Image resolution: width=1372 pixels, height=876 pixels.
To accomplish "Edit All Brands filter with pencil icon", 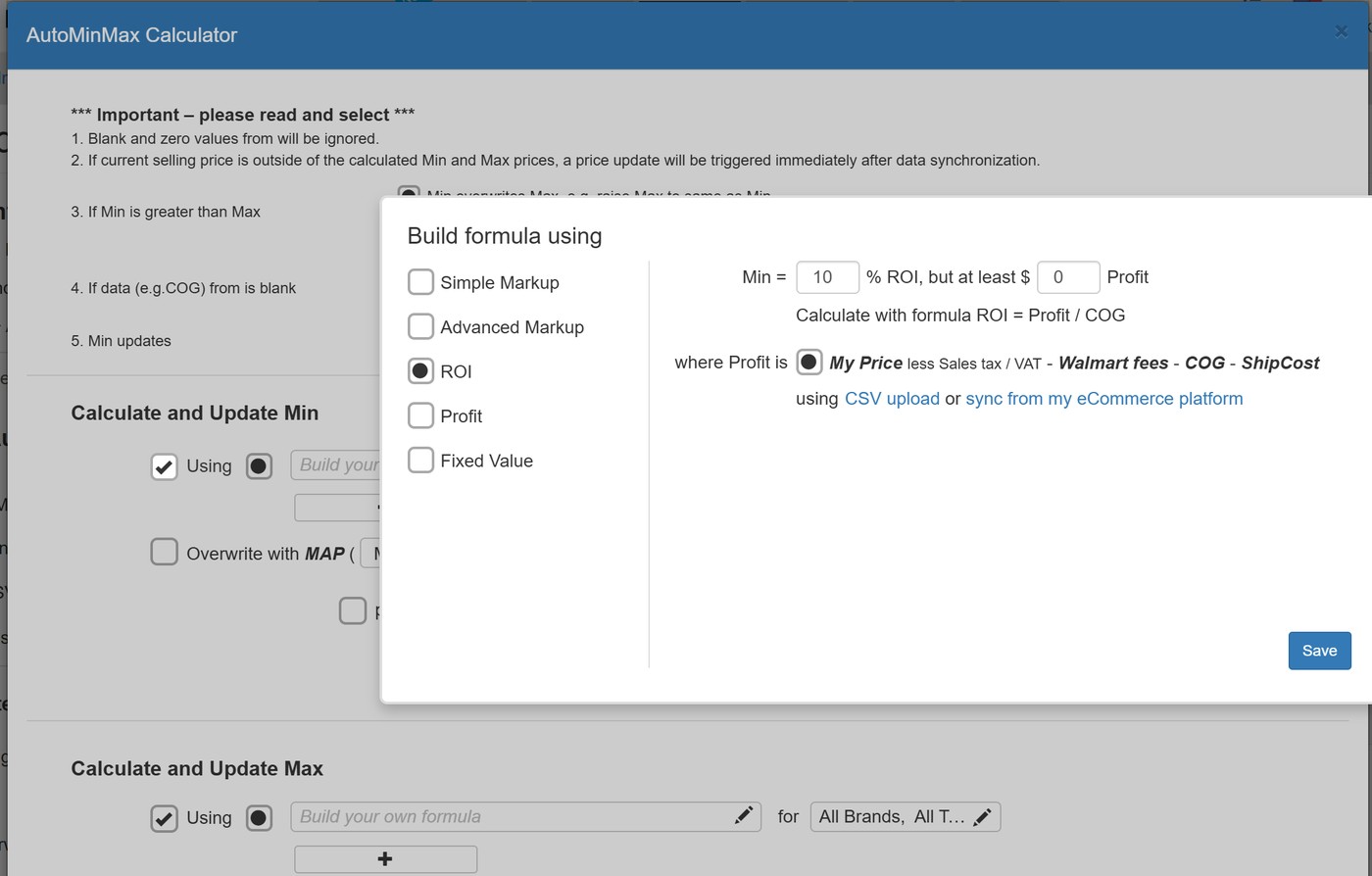I will click(982, 817).
